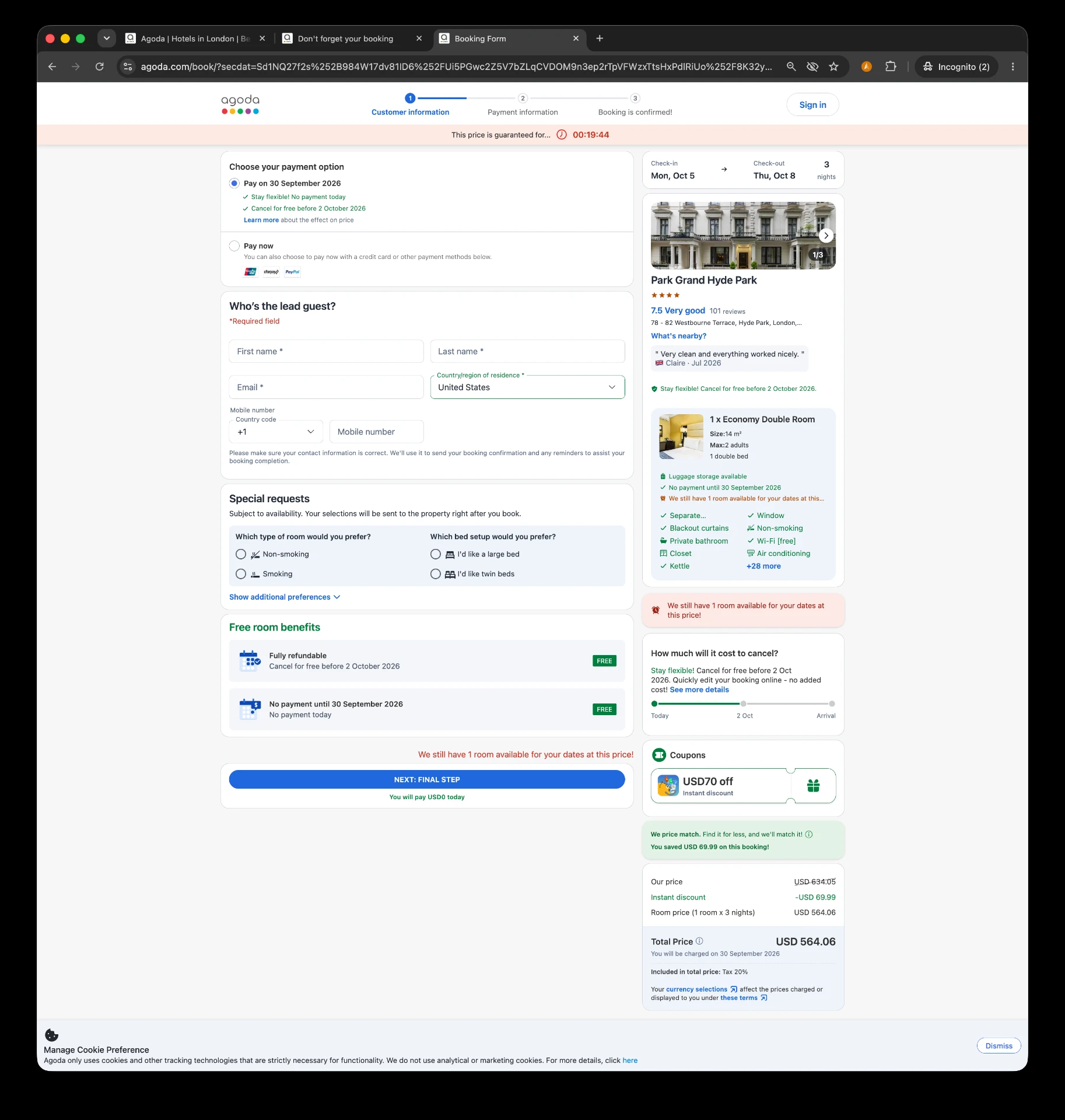Screen dimensions: 1065x1120
Task: Click the Sign in button
Action: [812, 105]
